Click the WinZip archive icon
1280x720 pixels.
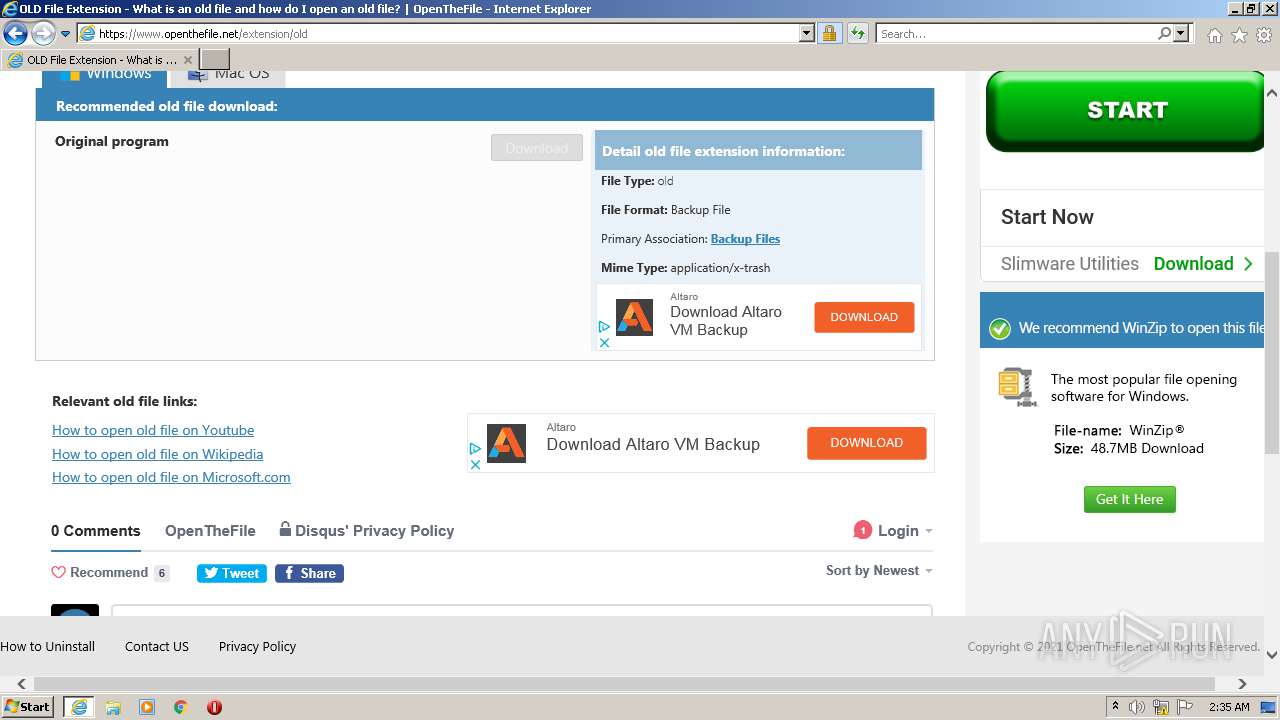[1017, 387]
